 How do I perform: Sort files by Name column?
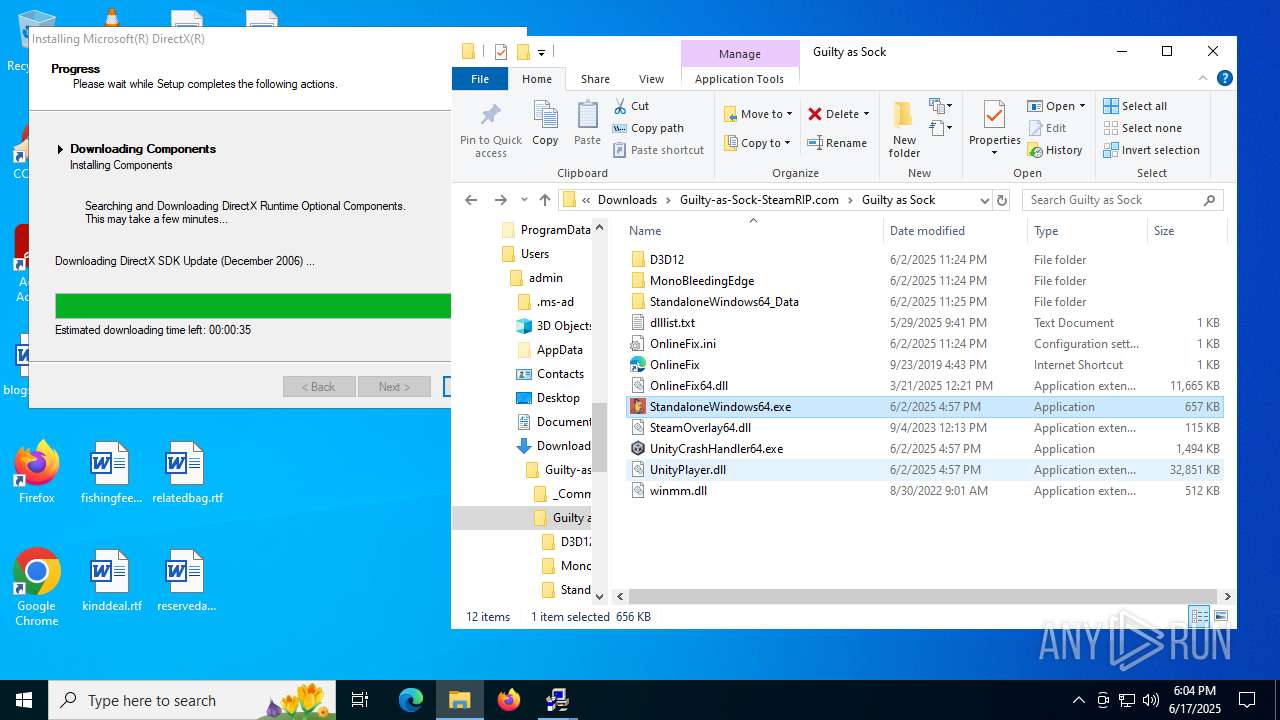(754, 231)
